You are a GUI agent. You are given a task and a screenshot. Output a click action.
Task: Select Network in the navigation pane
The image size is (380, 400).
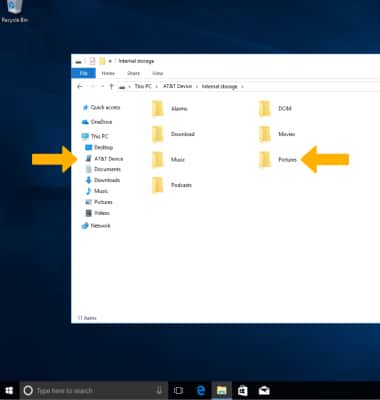(96, 226)
